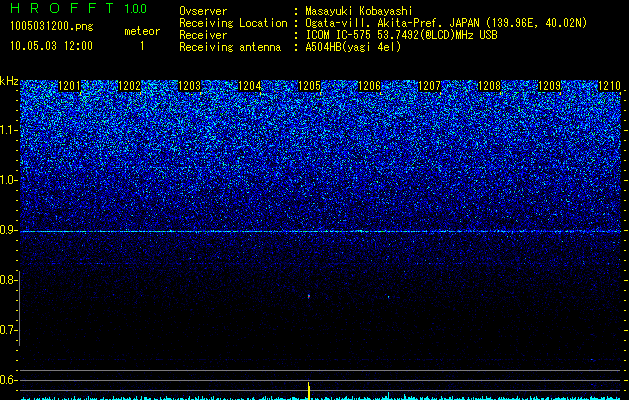Click the word meteor

click(x=142, y=31)
